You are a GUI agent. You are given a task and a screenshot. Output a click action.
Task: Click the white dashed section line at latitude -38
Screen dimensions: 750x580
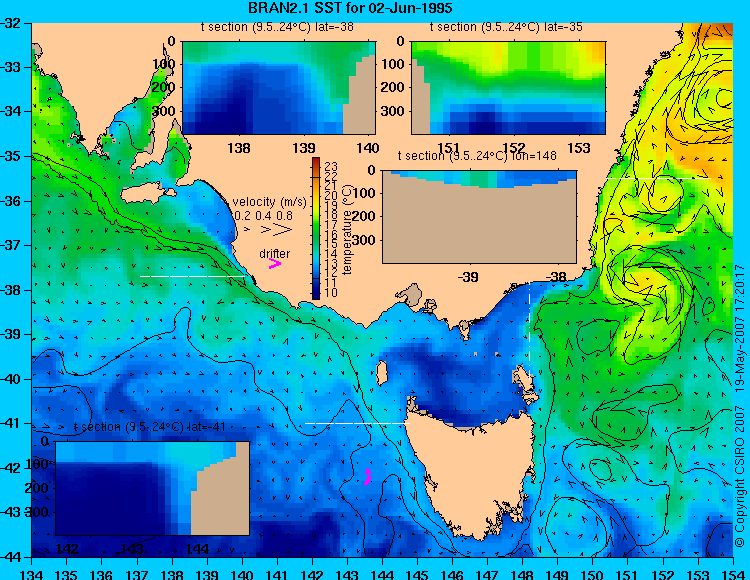[x=193, y=276]
